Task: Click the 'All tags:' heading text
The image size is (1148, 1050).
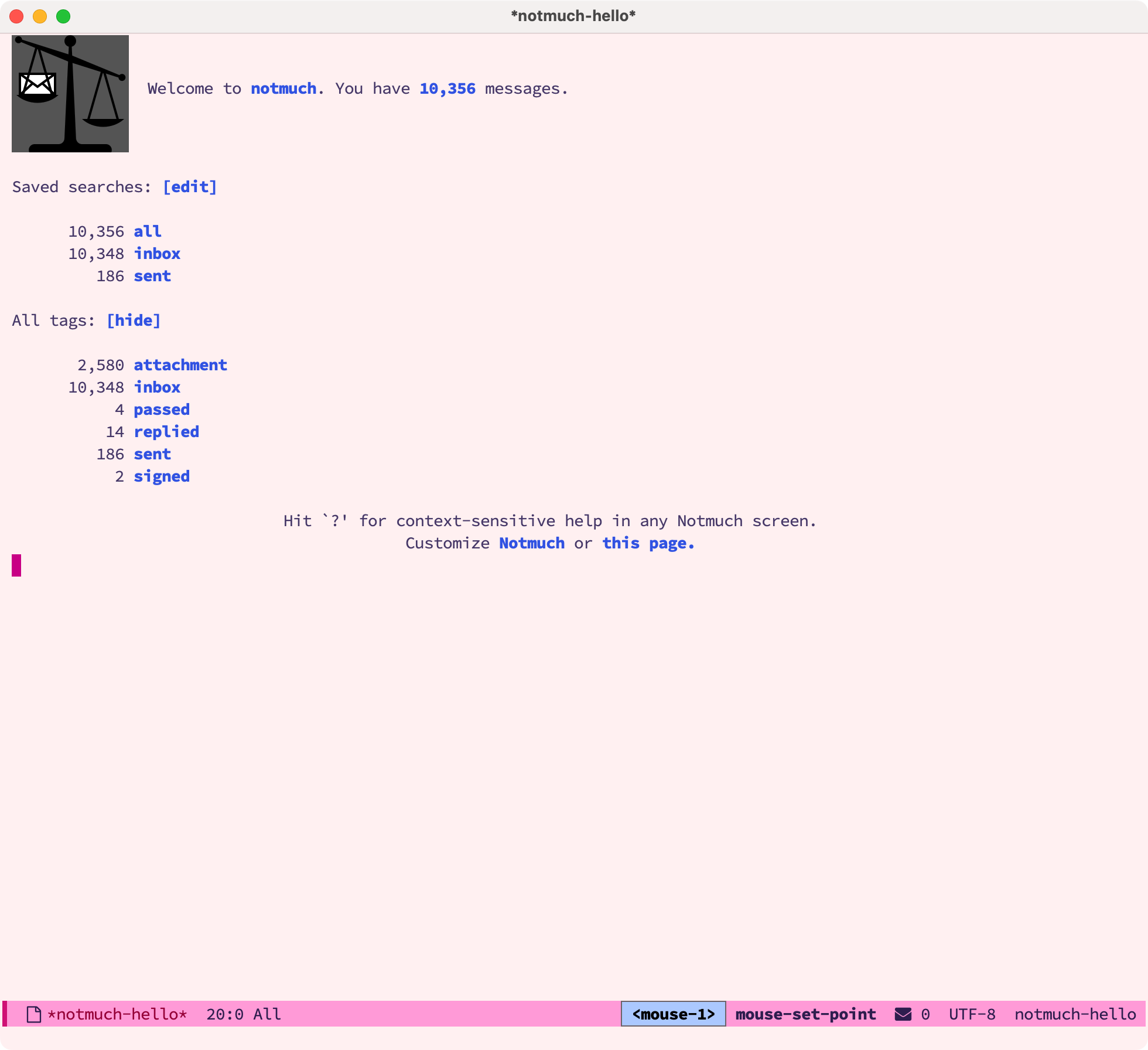Action: (x=54, y=321)
